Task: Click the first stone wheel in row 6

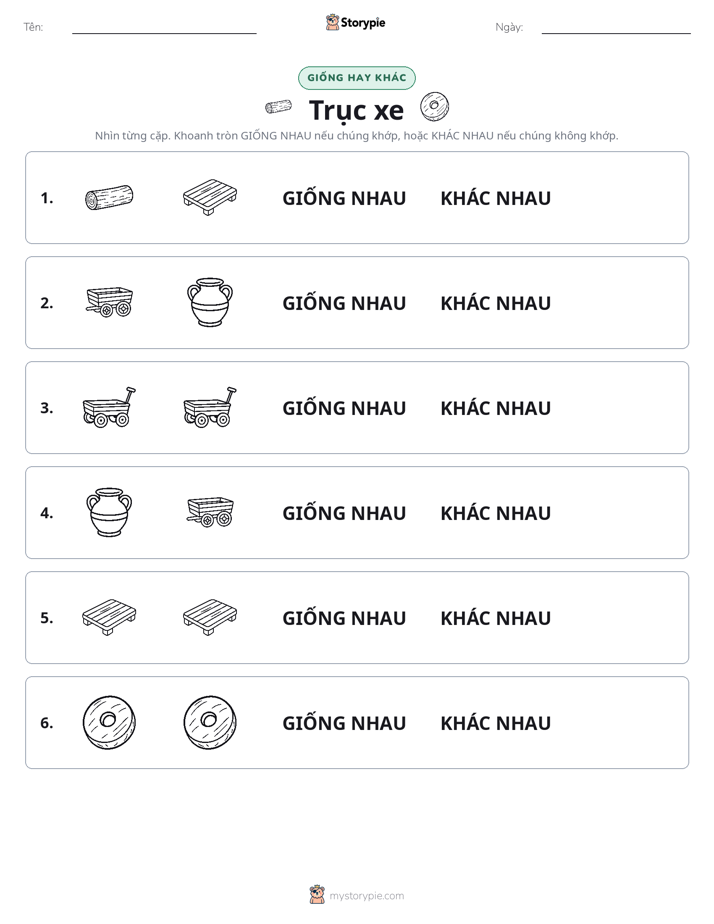Action: pos(109,722)
